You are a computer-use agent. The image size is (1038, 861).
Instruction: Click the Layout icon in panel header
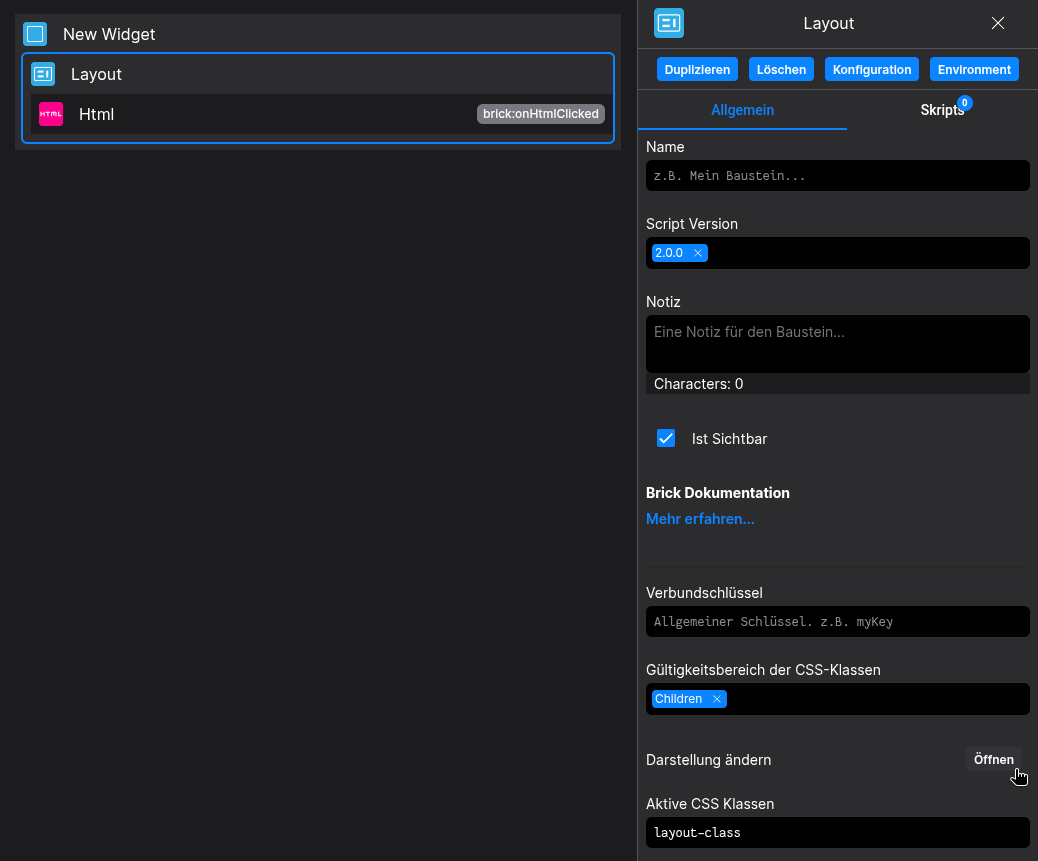click(x=668, y=23)
